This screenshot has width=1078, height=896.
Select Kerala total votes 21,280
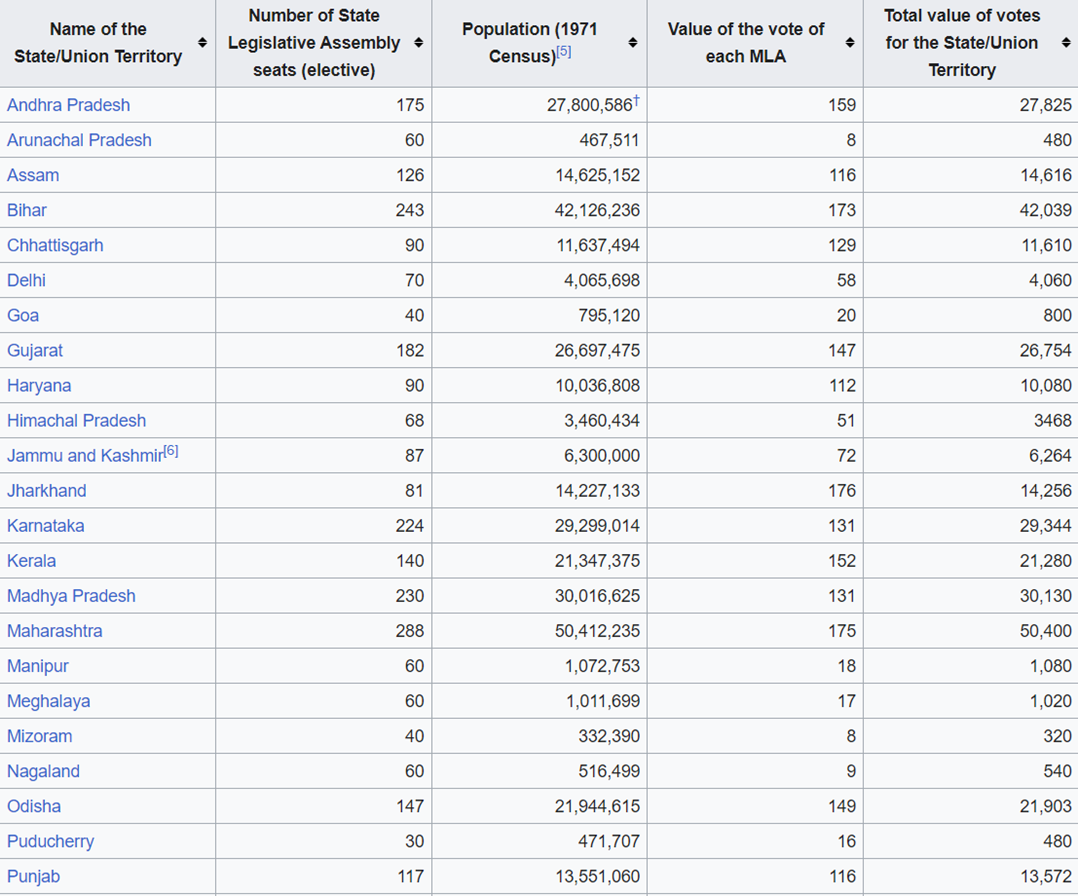[1046, 561]
